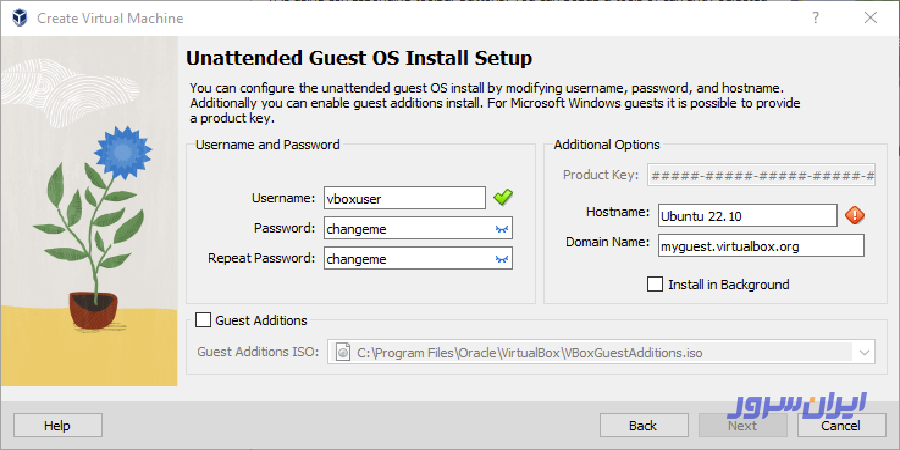Focus the Hostname text field
This screenshot has height=450, width=900.
point(748,216)
